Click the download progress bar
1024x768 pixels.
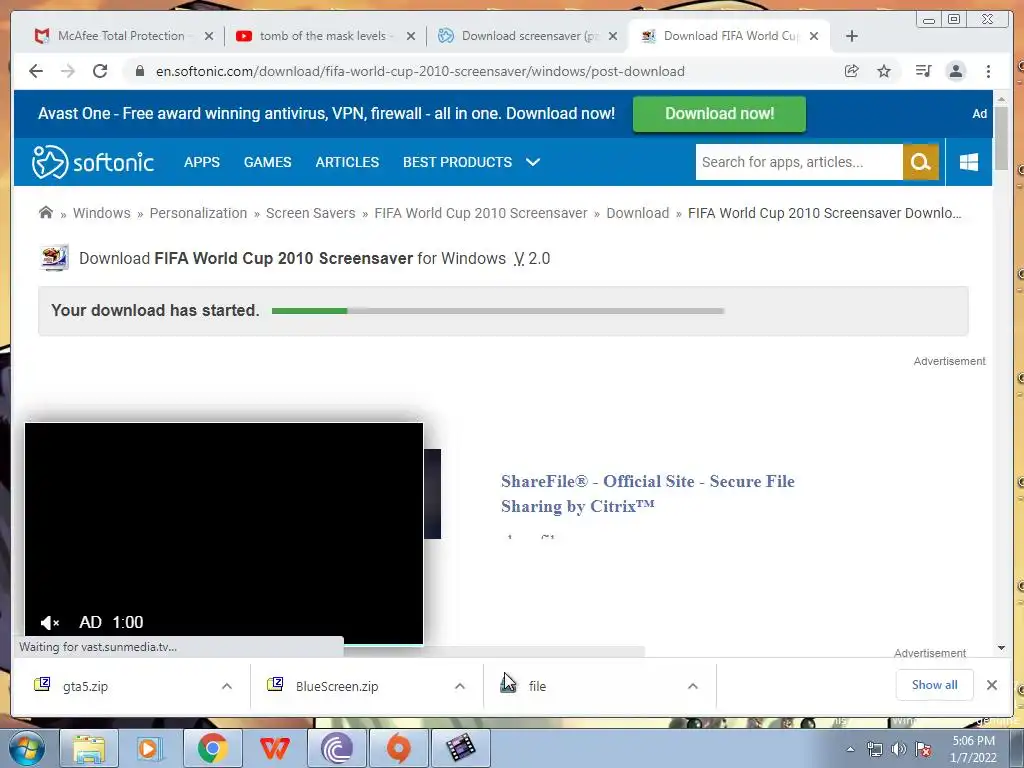coord(498,311)
